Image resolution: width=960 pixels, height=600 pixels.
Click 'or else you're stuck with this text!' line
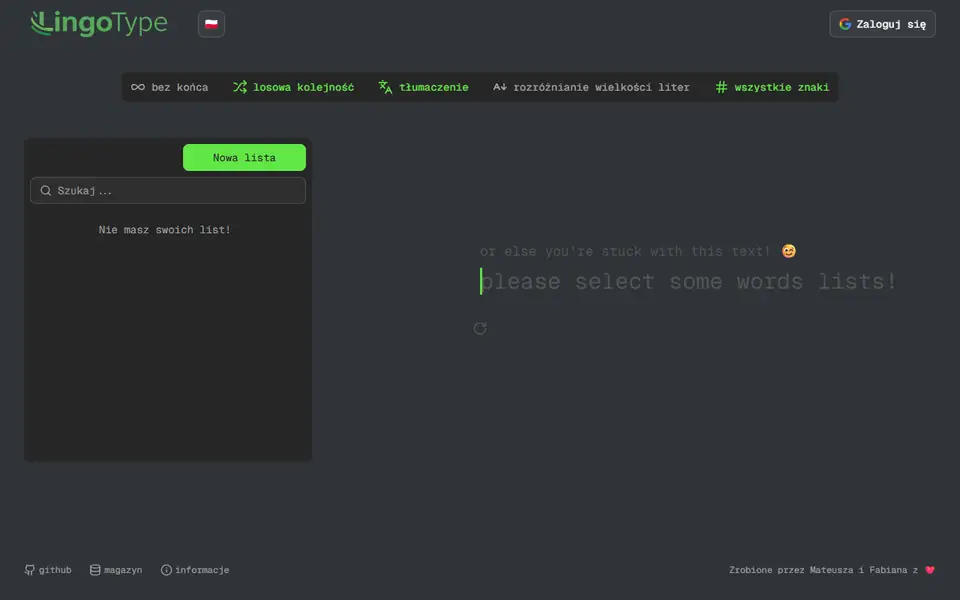[x=625, y=251]
